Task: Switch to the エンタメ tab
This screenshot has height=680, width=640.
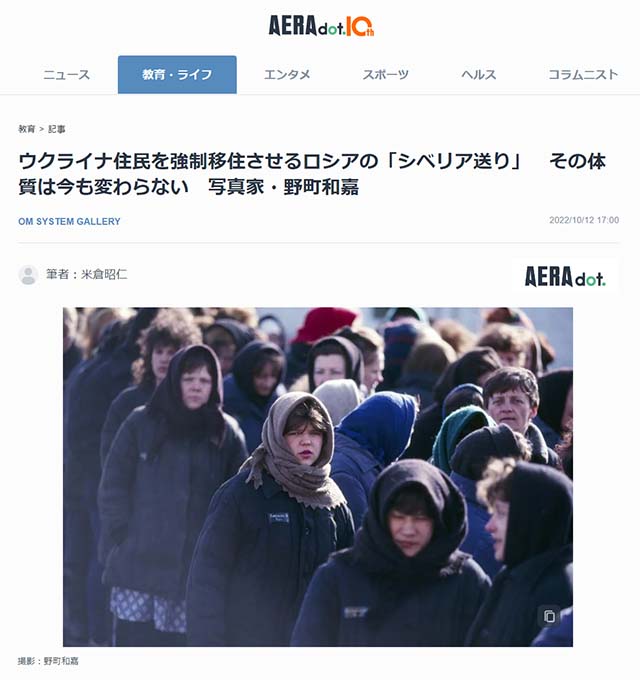Action: tap(287, 75)
